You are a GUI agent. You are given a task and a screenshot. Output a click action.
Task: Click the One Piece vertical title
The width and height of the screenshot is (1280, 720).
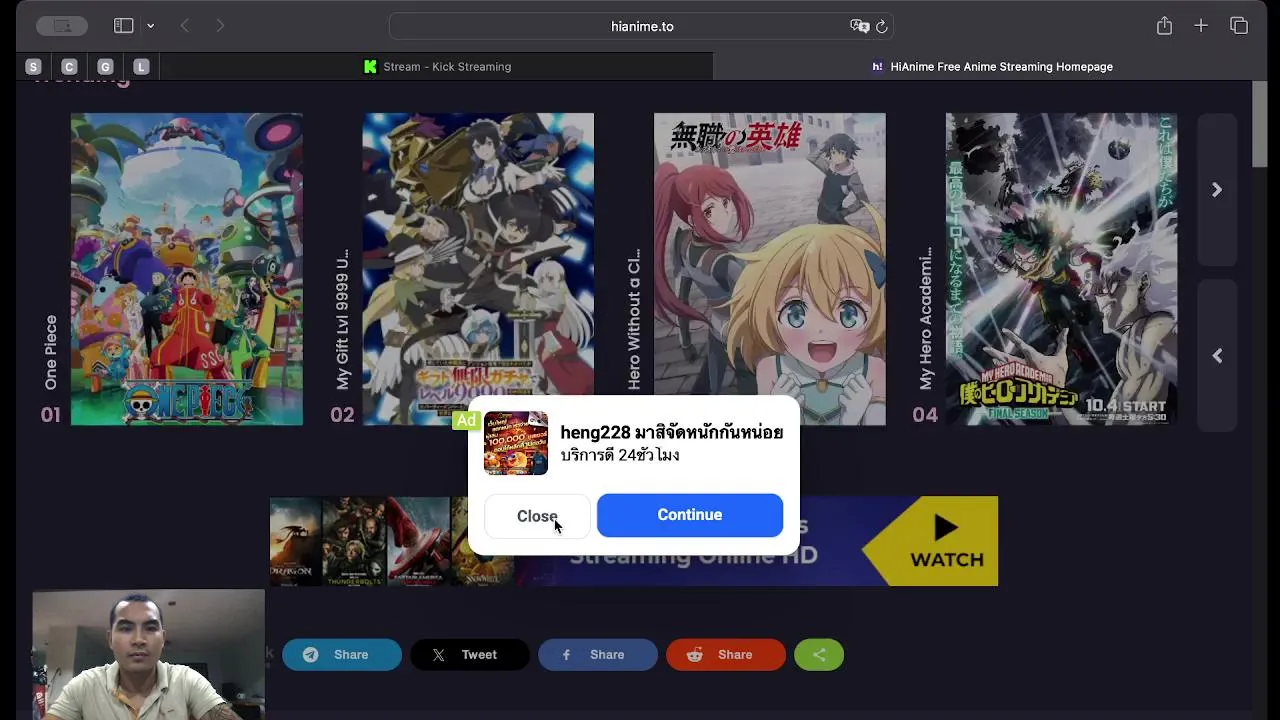click(51, 352)
